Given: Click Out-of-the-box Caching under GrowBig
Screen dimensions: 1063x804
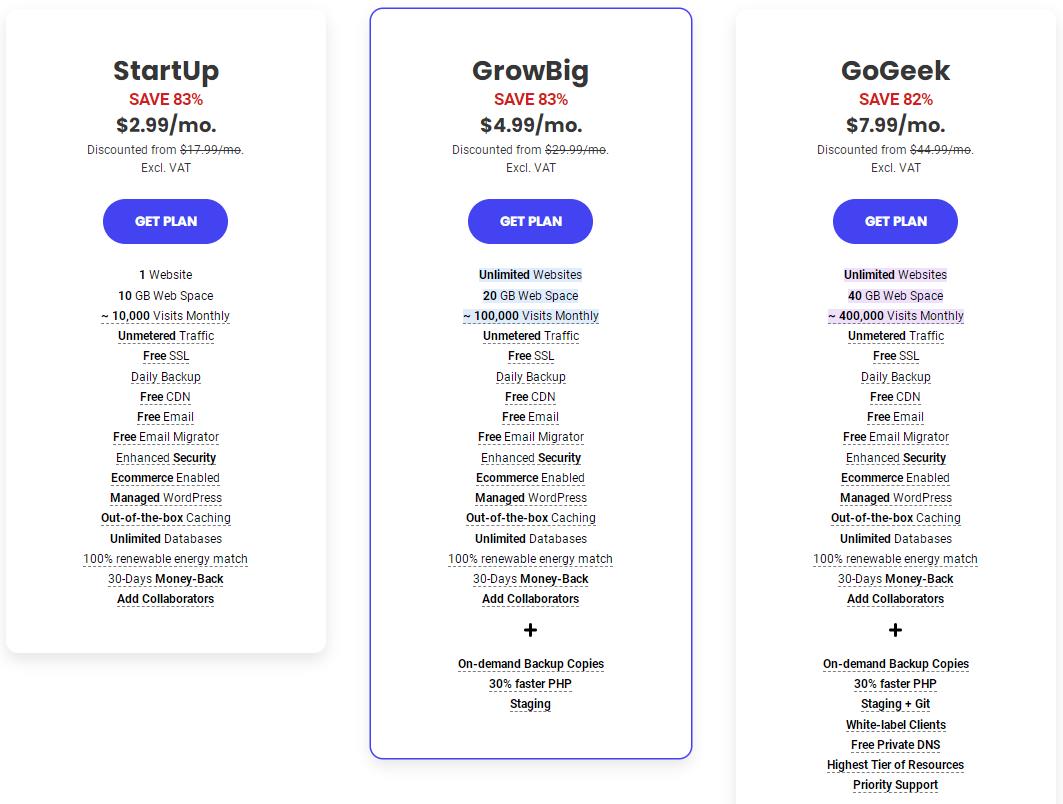Looking at the screenshot, I should (x=530, y=518).
